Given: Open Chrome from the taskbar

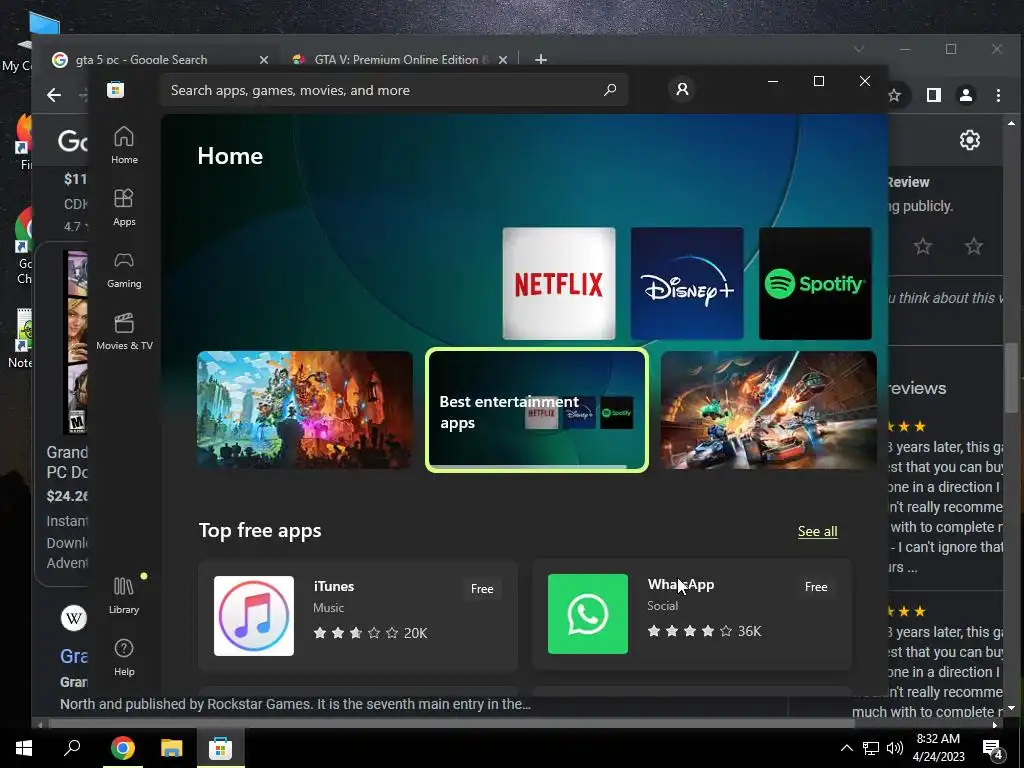Looking at the screenshot, I should (122, 748).
